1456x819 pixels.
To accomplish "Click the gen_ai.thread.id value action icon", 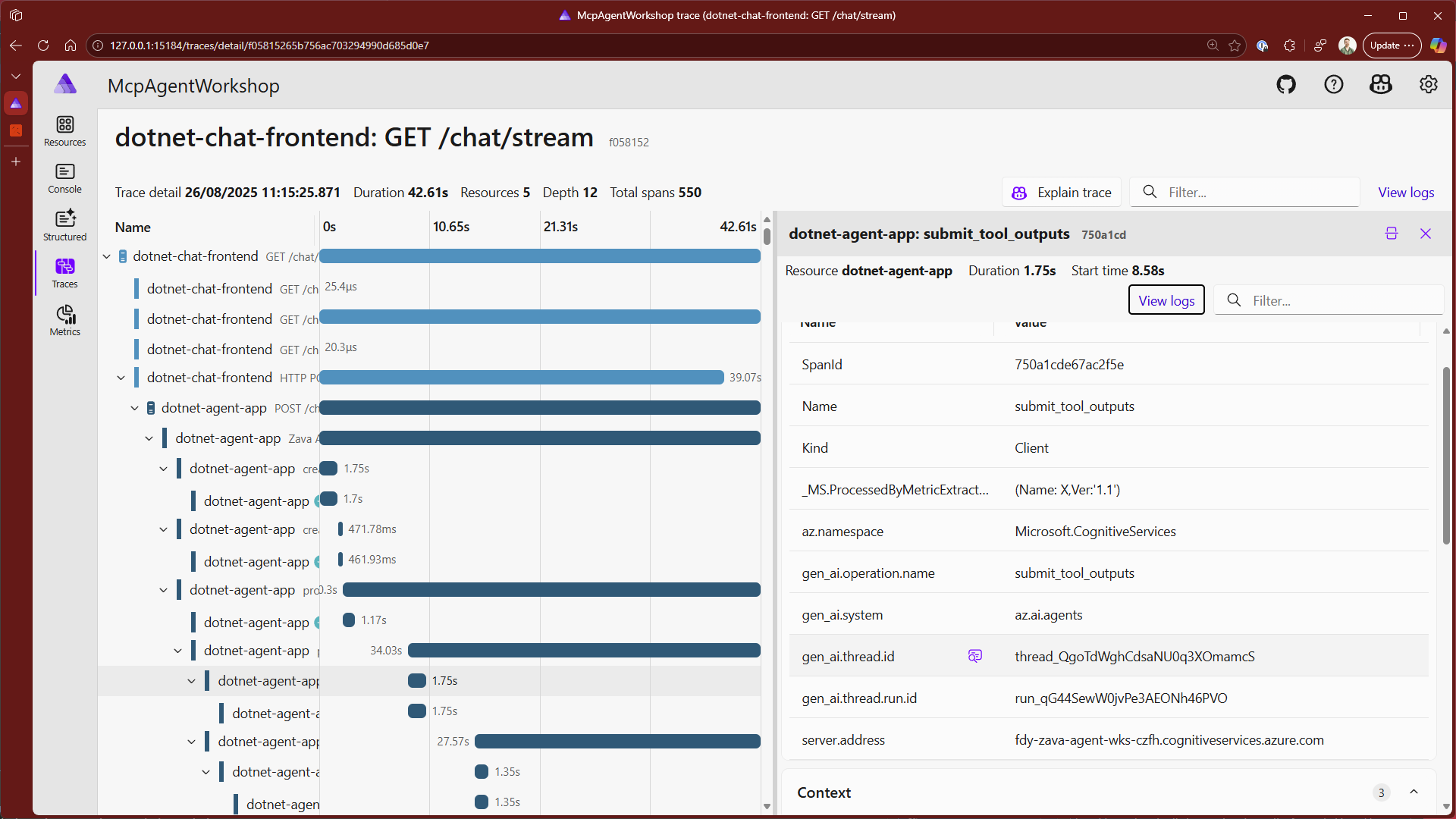I will click(975, 656).
